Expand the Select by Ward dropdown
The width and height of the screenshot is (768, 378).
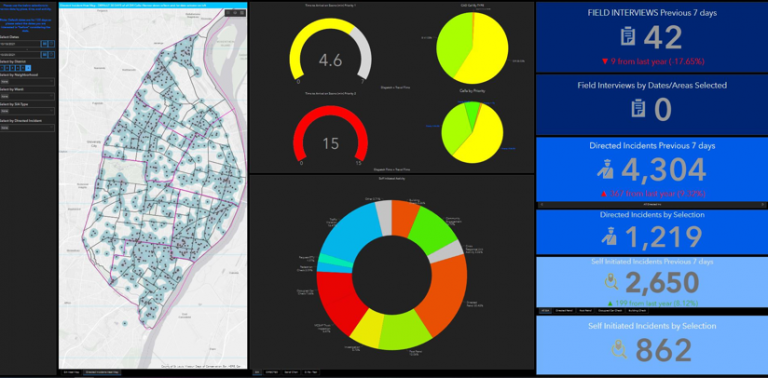tap(27, 96)
